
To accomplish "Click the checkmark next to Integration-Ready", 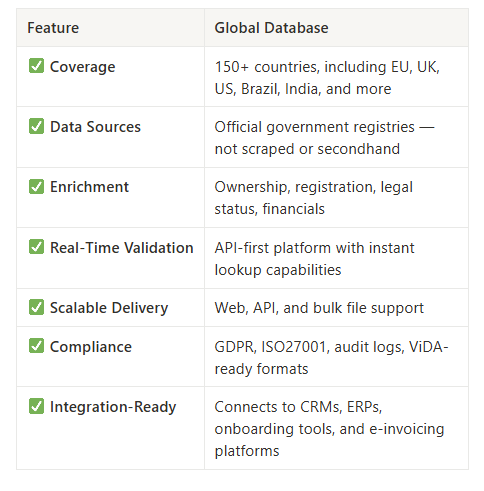I will coord(36,406).
